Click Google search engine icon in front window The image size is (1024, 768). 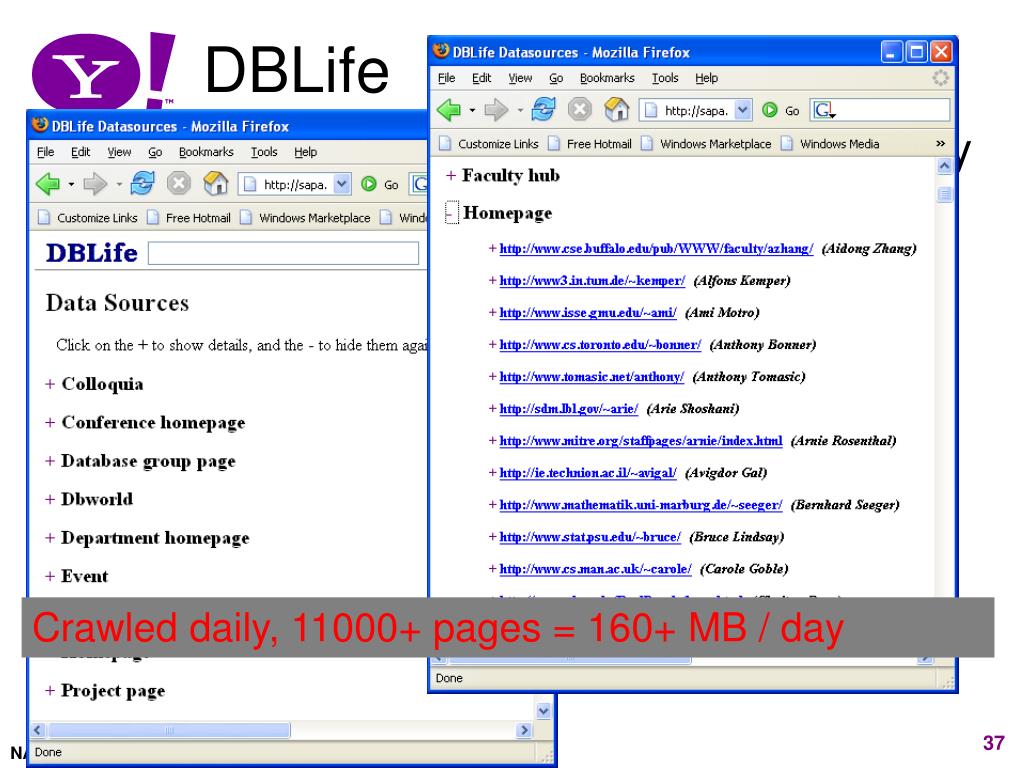[824, 110]
